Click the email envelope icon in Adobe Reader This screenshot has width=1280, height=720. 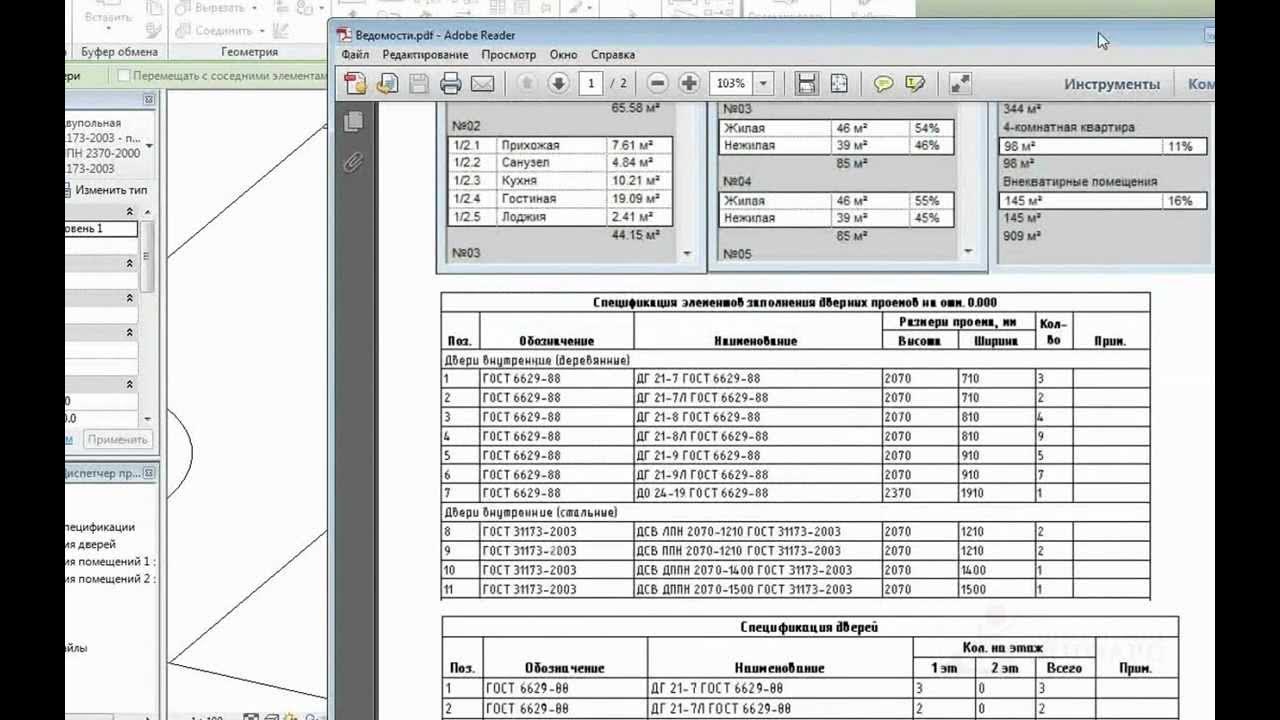pyautogui.click(x=483, y=83)
